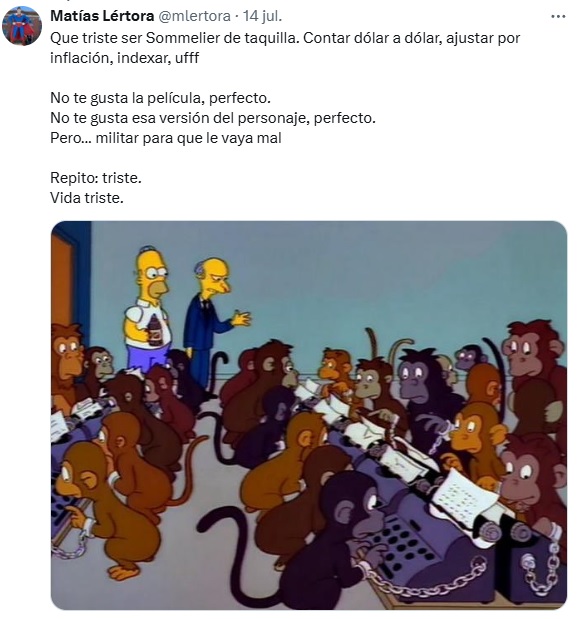The image size is (578, 619).
Task: Click the bottle Homer is holding
Action: click(154, 331)
